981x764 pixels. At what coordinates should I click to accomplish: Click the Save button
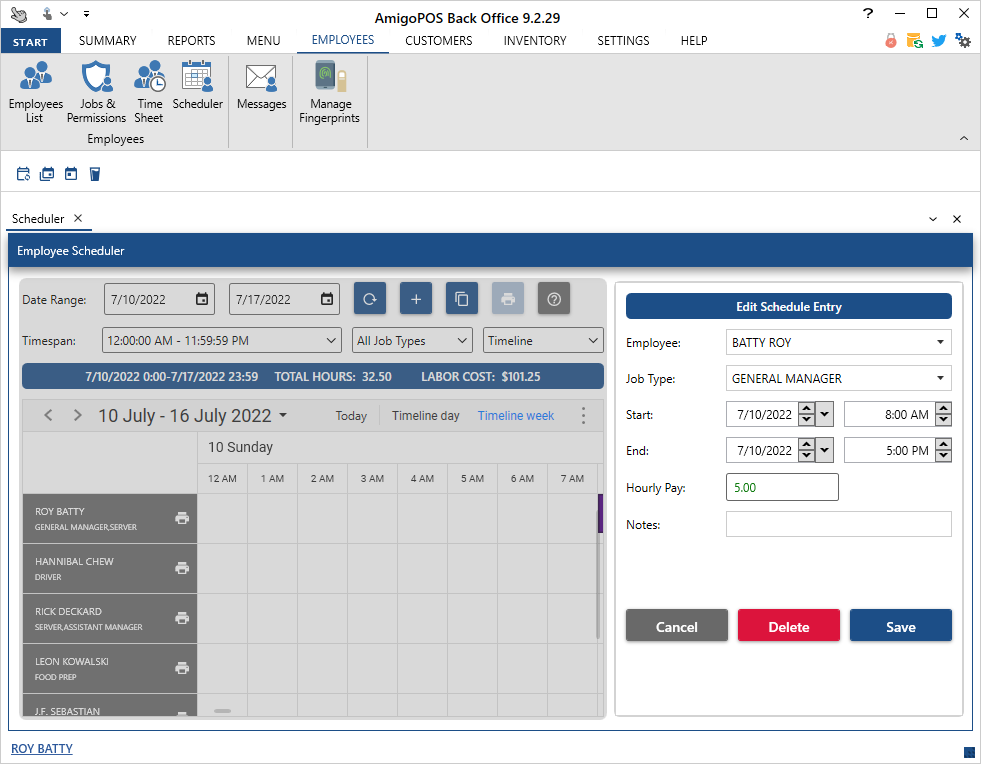tap(900, 626)
